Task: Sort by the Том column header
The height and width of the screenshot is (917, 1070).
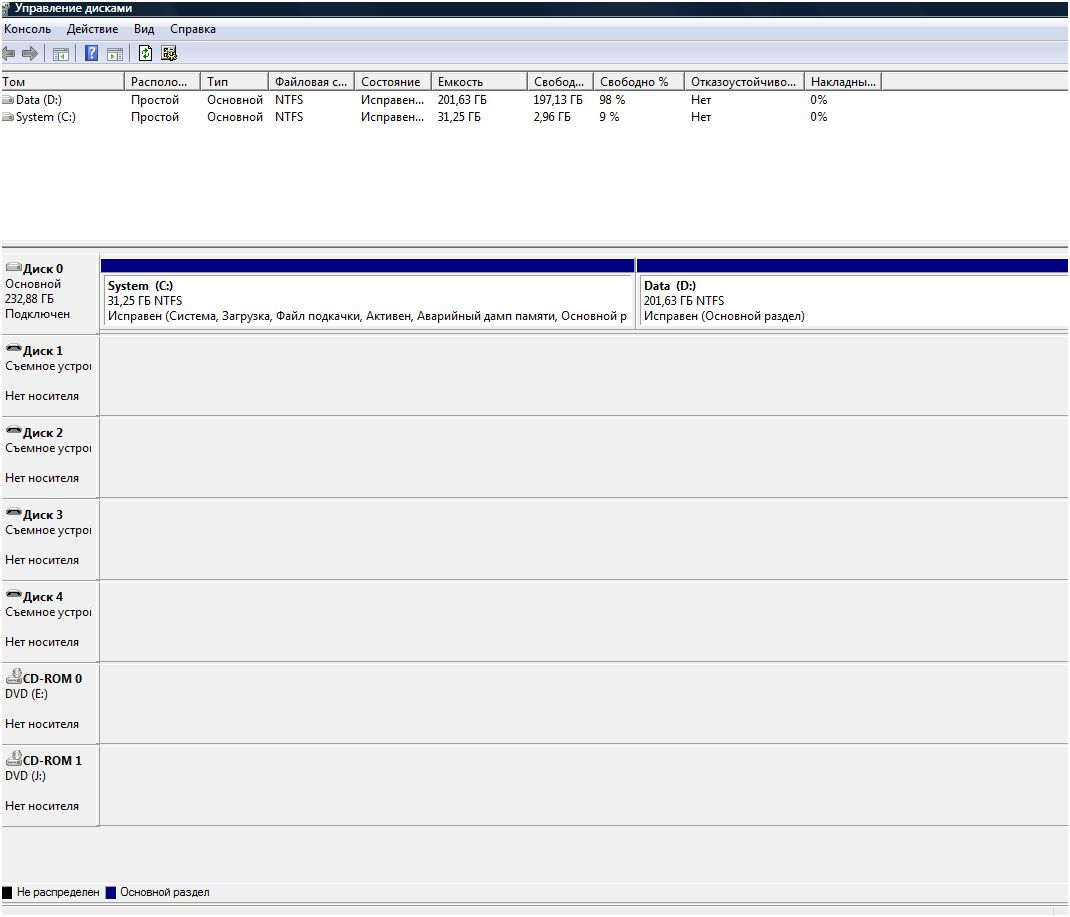Action: coord(62,82)
